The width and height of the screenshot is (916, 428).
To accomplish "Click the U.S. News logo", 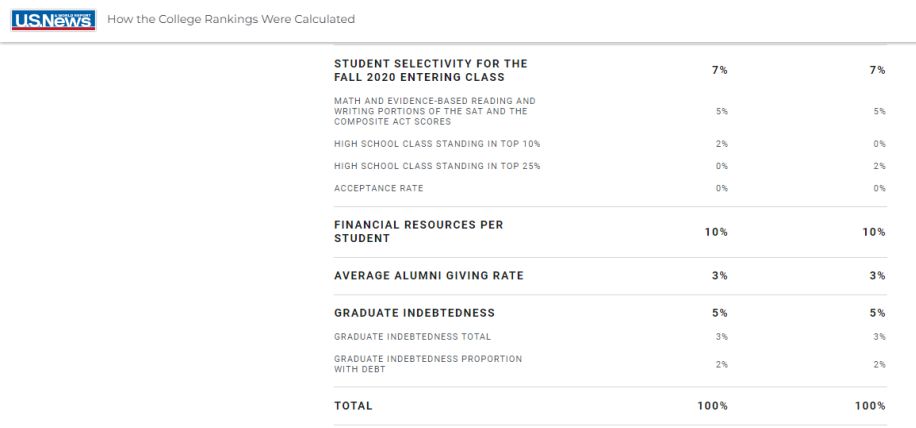I will 54,20.
